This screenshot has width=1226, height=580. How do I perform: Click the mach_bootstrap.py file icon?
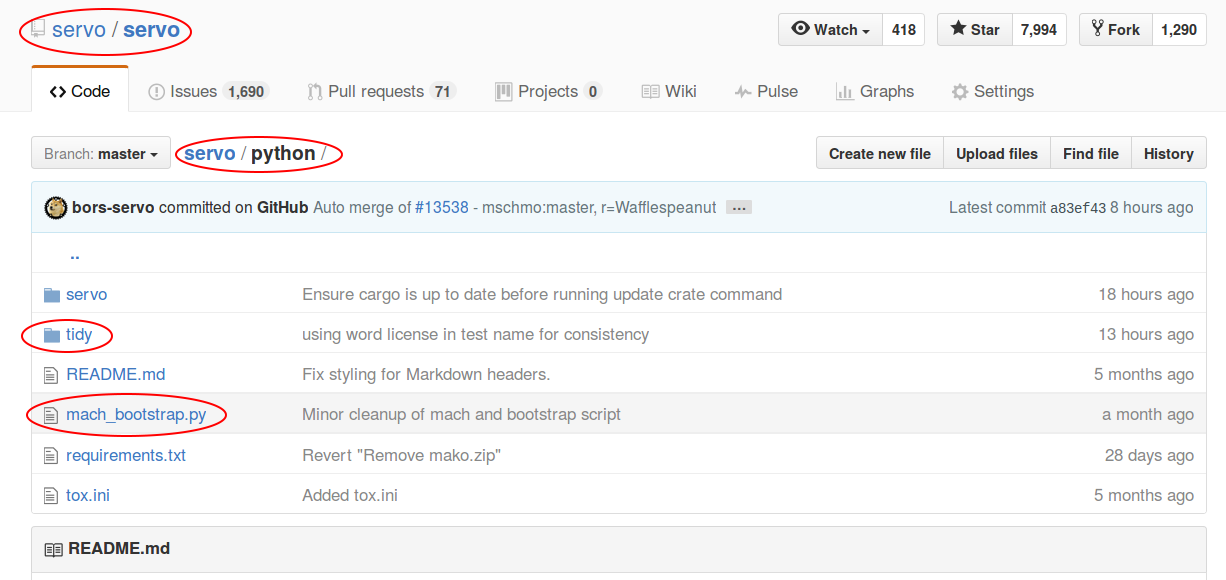click(x=52, y=415)
